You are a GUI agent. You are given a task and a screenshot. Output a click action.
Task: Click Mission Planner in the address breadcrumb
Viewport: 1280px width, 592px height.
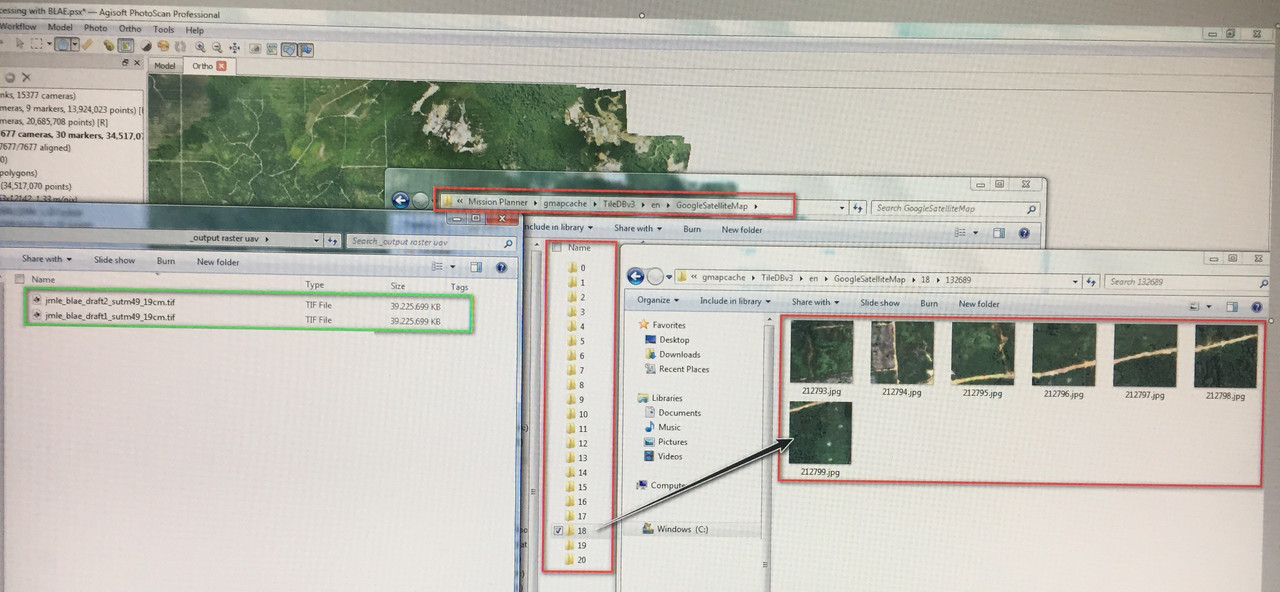click(498, 203)
